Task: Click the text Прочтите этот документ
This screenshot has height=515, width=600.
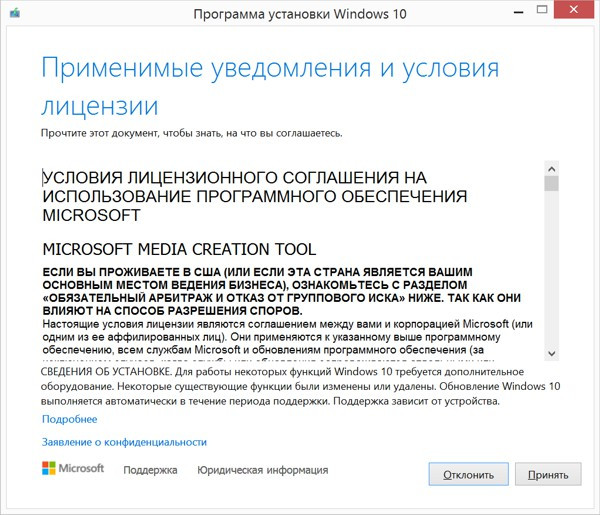Action: (192, 133)
